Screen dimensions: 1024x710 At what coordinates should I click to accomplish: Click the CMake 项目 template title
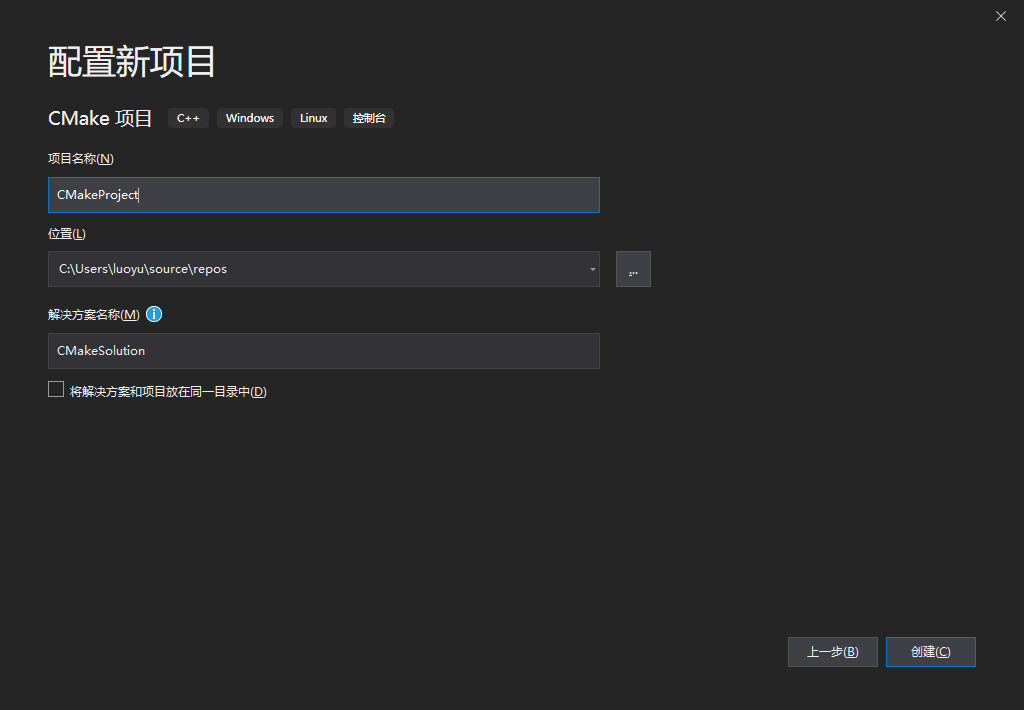pyautogui.click(x=100, y=118)
